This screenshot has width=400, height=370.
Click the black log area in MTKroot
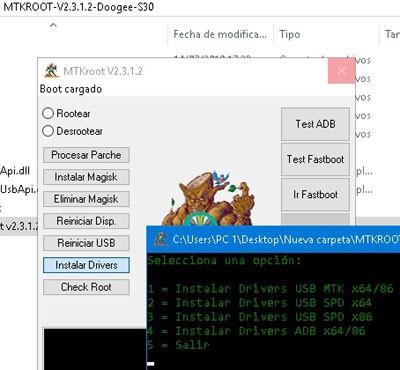pos(95,349)
